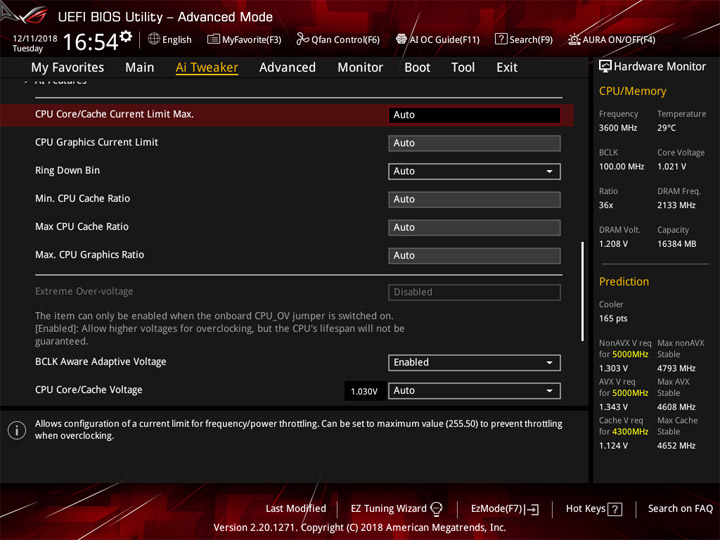Click the Hardware Monitor screen icon
This screenshot has width=720, height=540.
click(605, 67)
